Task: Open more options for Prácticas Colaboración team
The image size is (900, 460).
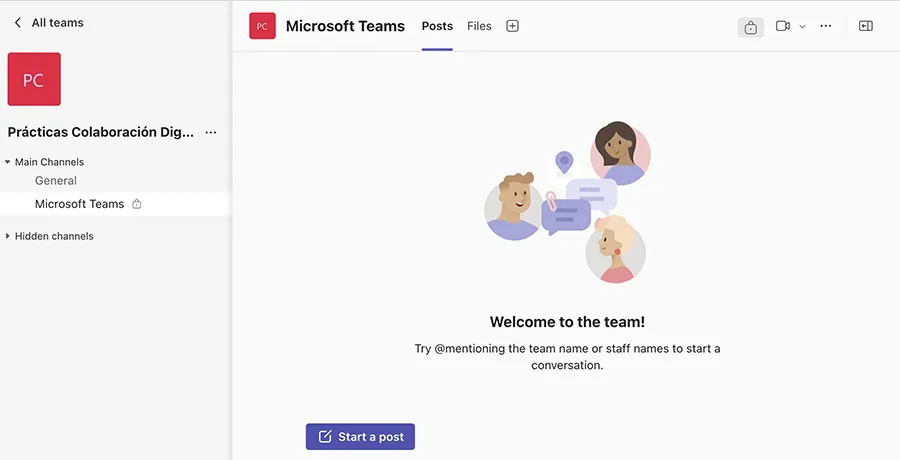Action: point(210,132)
